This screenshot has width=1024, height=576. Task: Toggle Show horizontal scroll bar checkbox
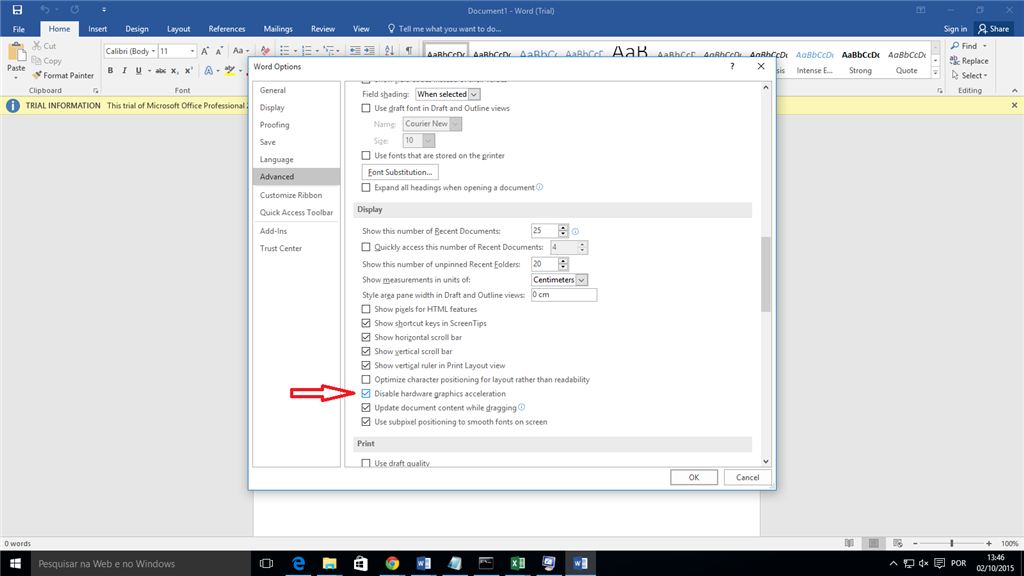click(366, 338)
